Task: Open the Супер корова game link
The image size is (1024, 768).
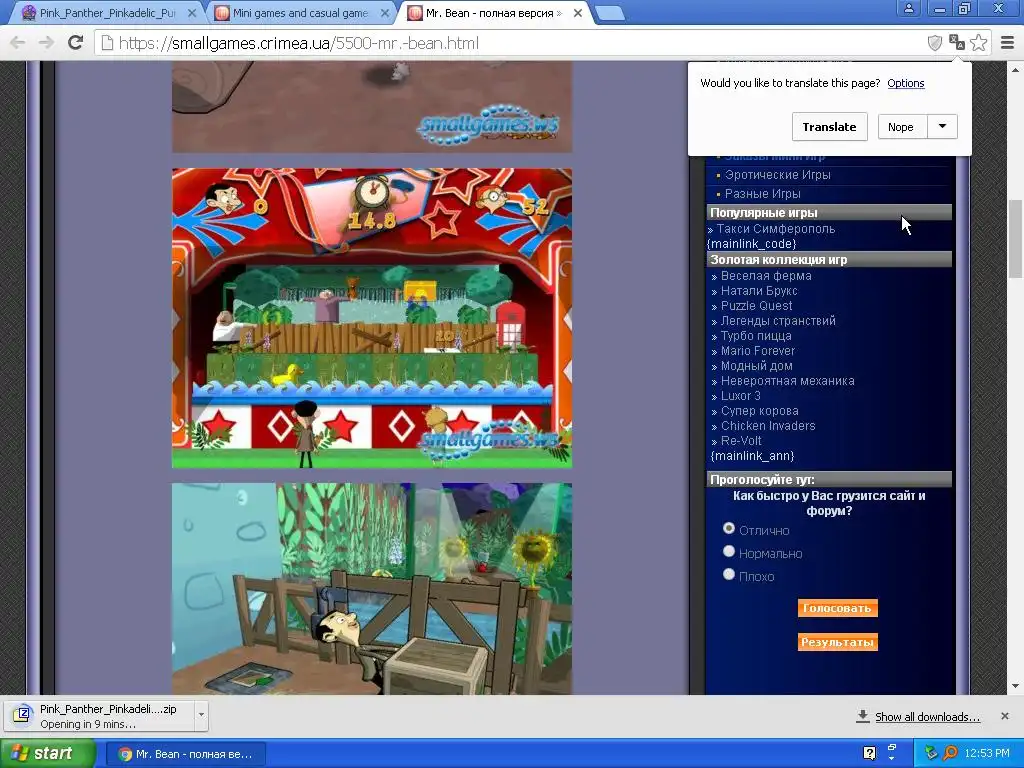Action: pyautogui.click(x=760, y=411)
